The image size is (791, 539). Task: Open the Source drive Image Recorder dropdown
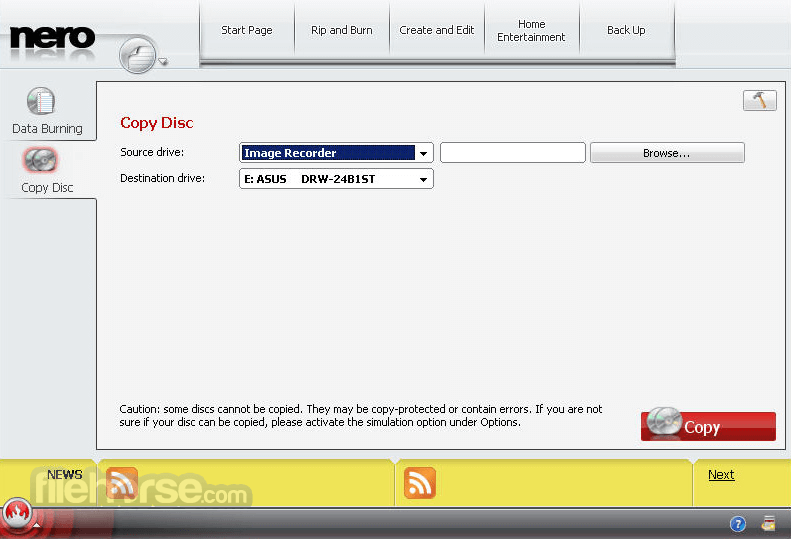336,152
